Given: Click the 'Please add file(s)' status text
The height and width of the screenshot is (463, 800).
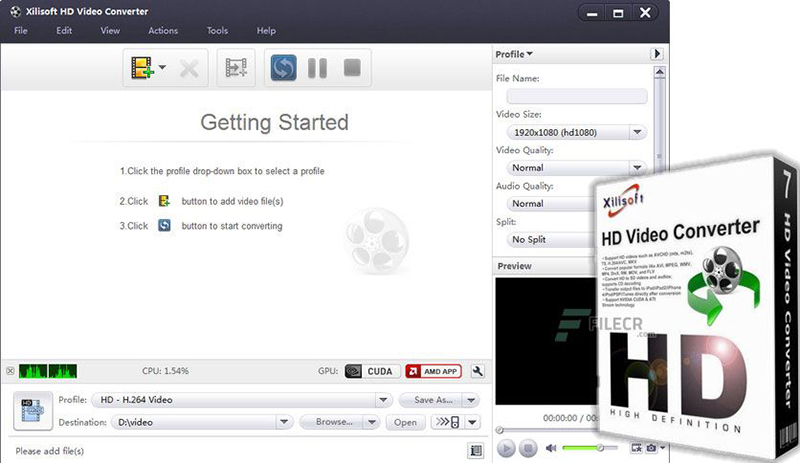Looking at the screenshot, I should click(x=49, y=451).
